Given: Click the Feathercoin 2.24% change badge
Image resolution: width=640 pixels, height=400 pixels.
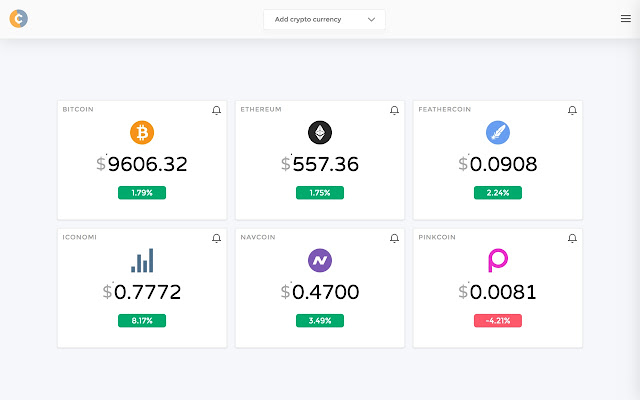Looking at the screenshot, I should point(498,193).
